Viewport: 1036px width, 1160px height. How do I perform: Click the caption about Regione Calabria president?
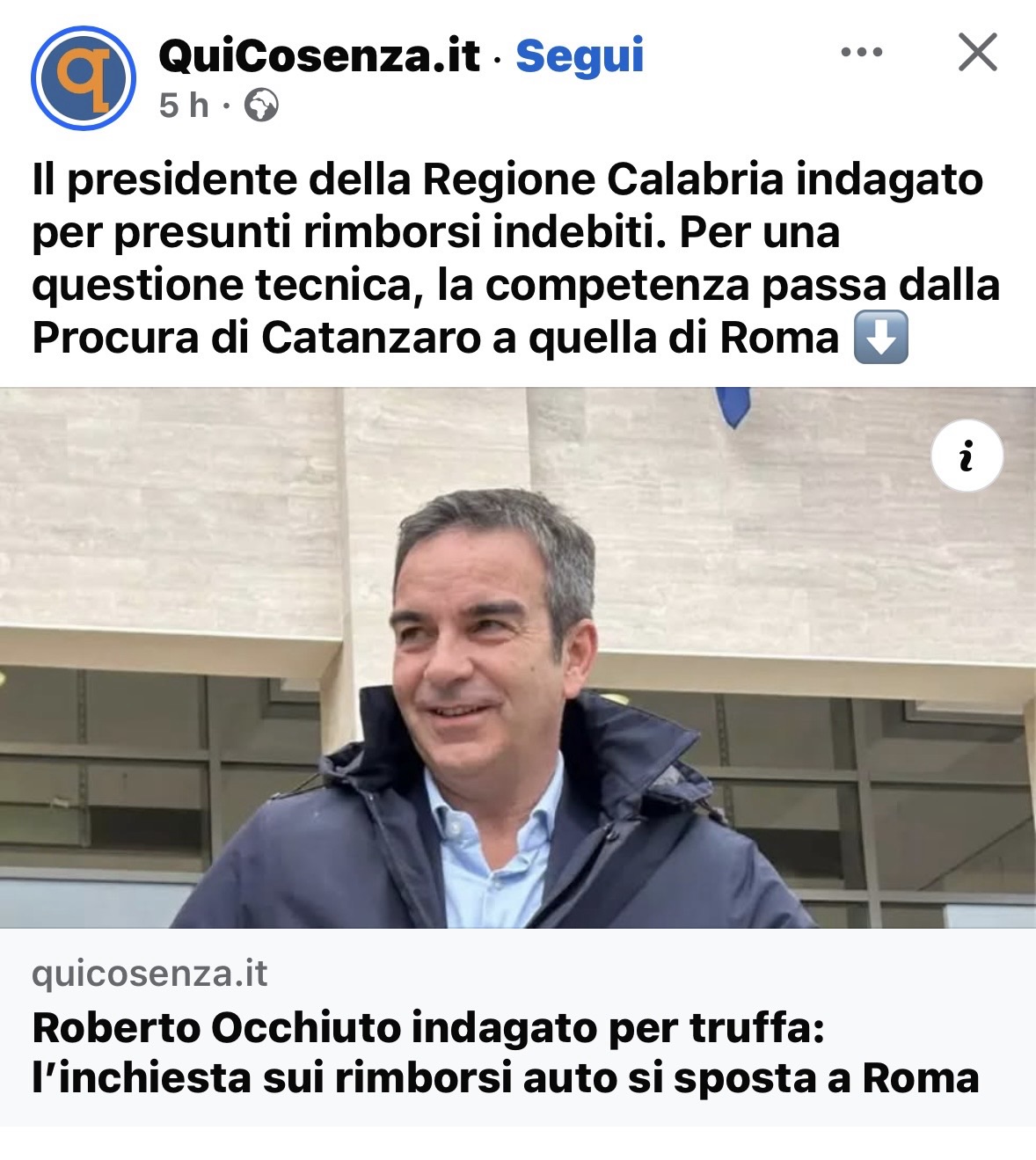(515, 259)
